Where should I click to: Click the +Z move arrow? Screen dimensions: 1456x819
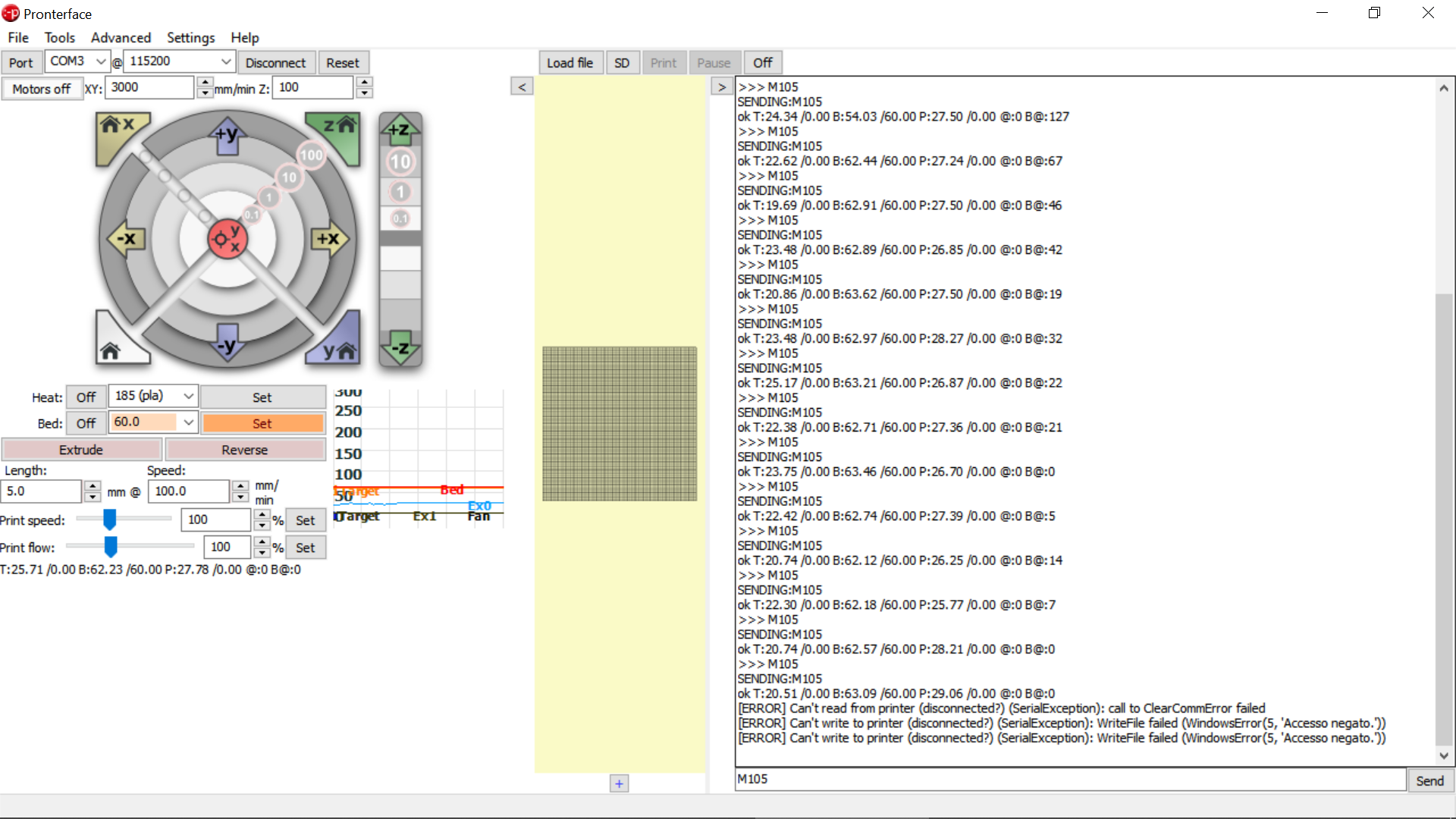coord(400,130)
